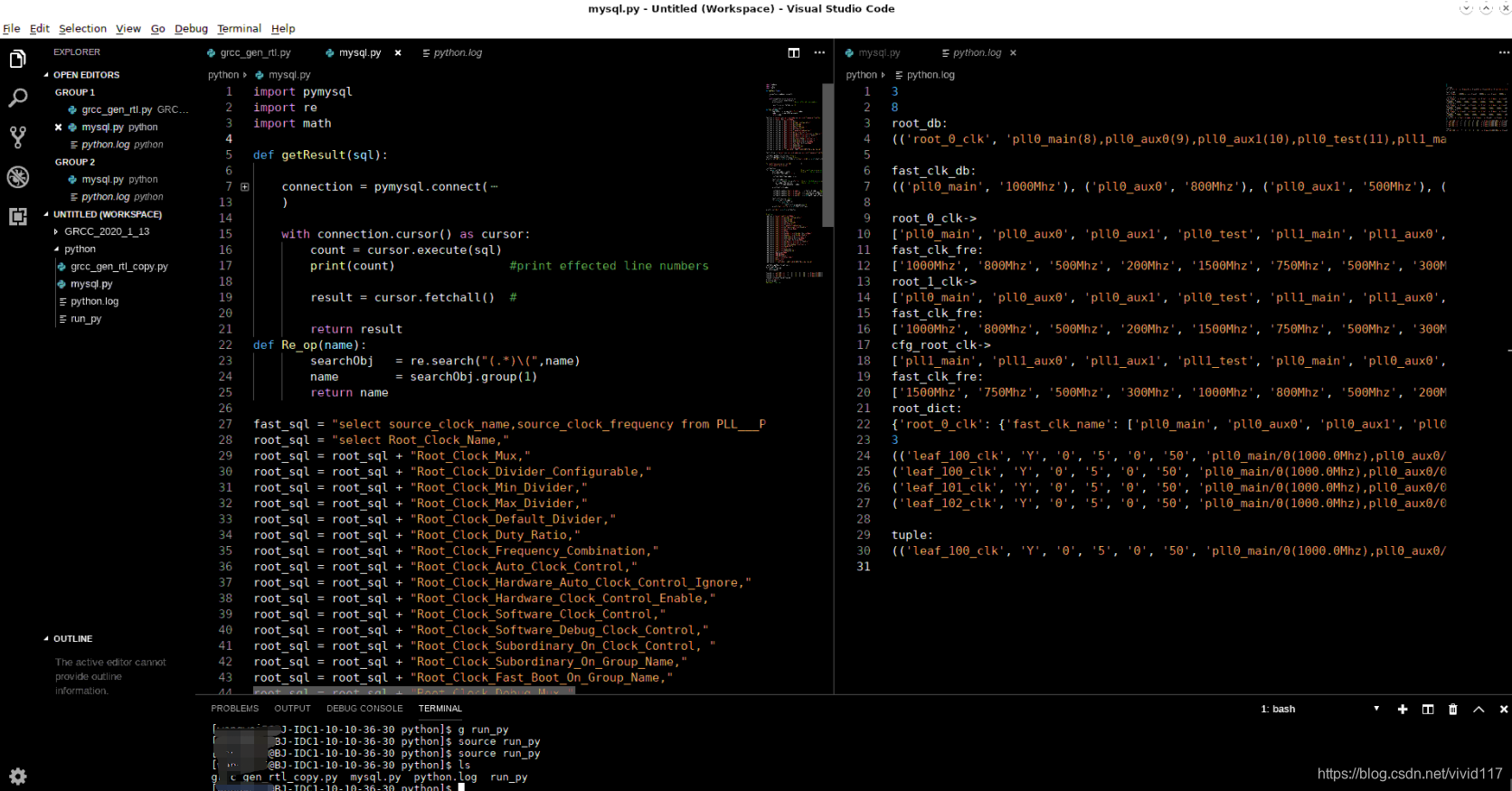1512x791 pixels.
Task: Kill the terminal with trash icon
Action: pyautogui.click(x=1453, y=709)
